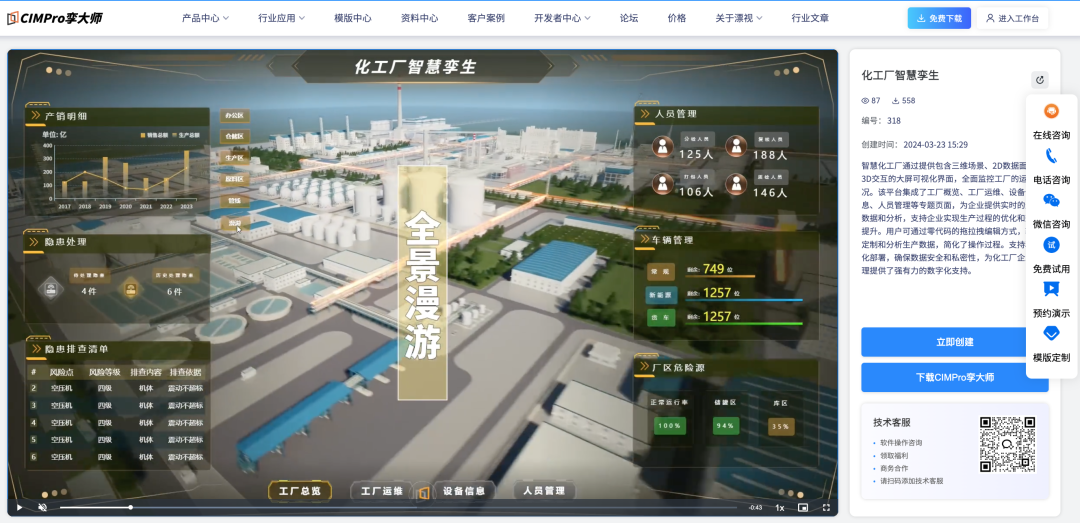This screenshot has width=1080, height=523.
Task: Open 在线咨询 online consultation icon
Action: 1051,111
